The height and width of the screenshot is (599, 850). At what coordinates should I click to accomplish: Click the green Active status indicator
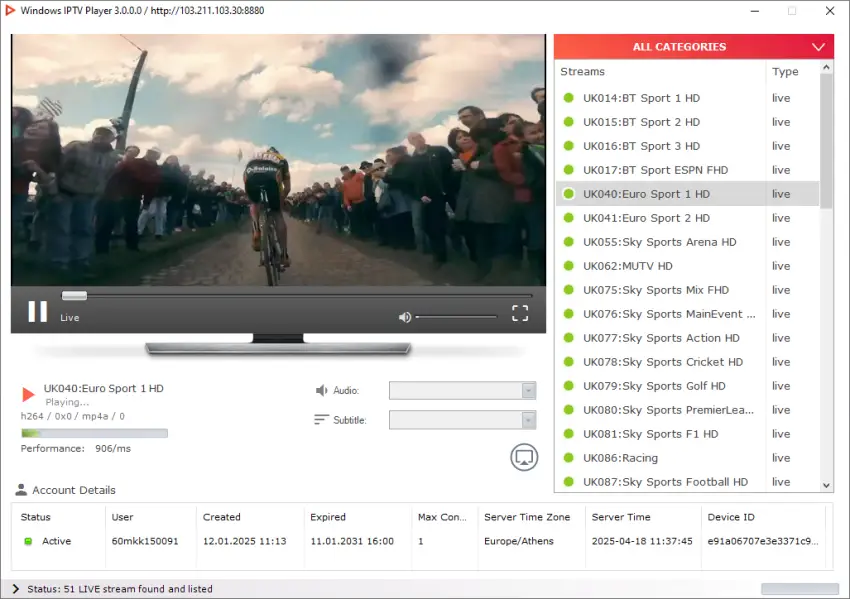(x=28, y=541)
